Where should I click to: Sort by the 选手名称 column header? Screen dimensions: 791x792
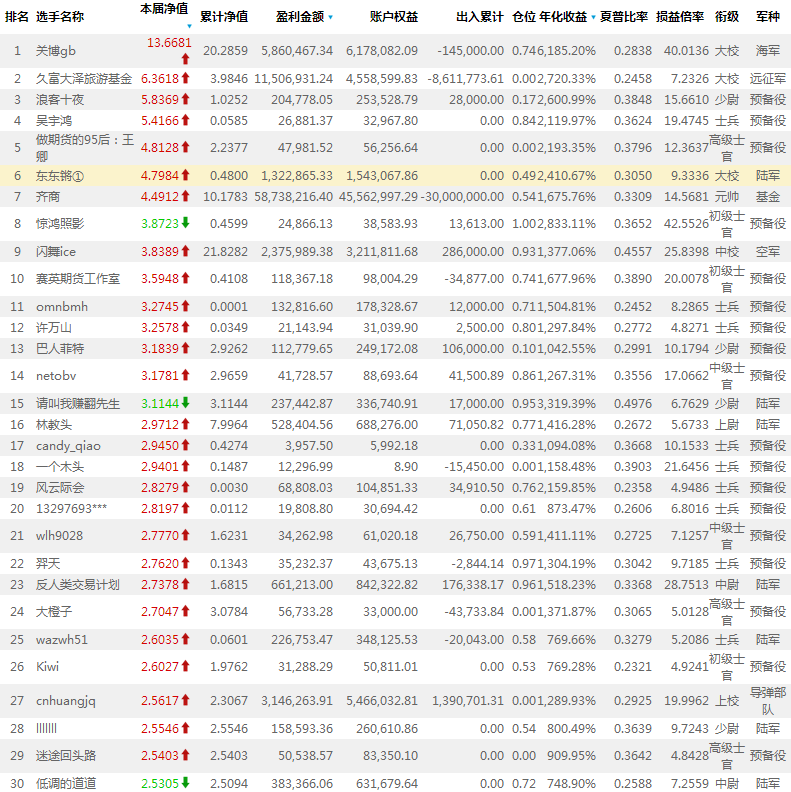[x=60, y=17]
